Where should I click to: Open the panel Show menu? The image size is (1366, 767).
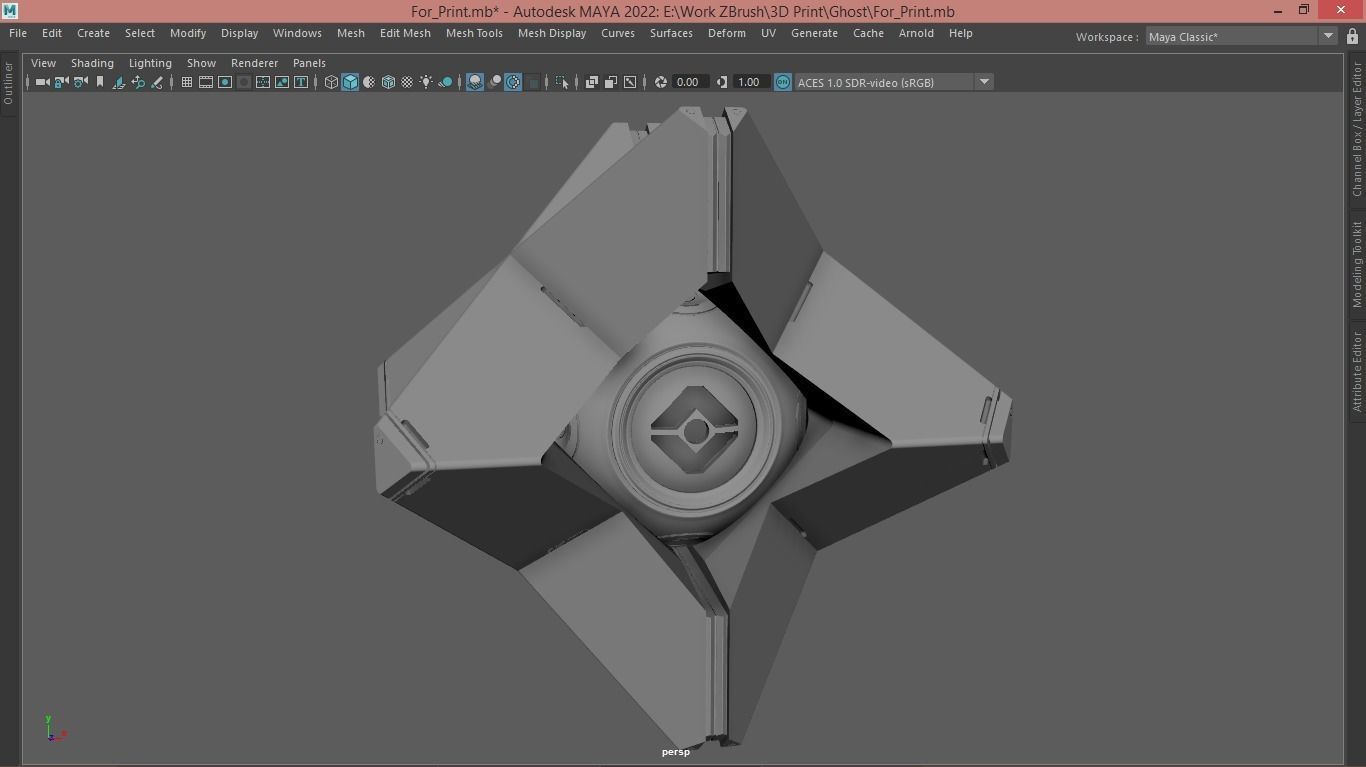[x=201, y=63]
